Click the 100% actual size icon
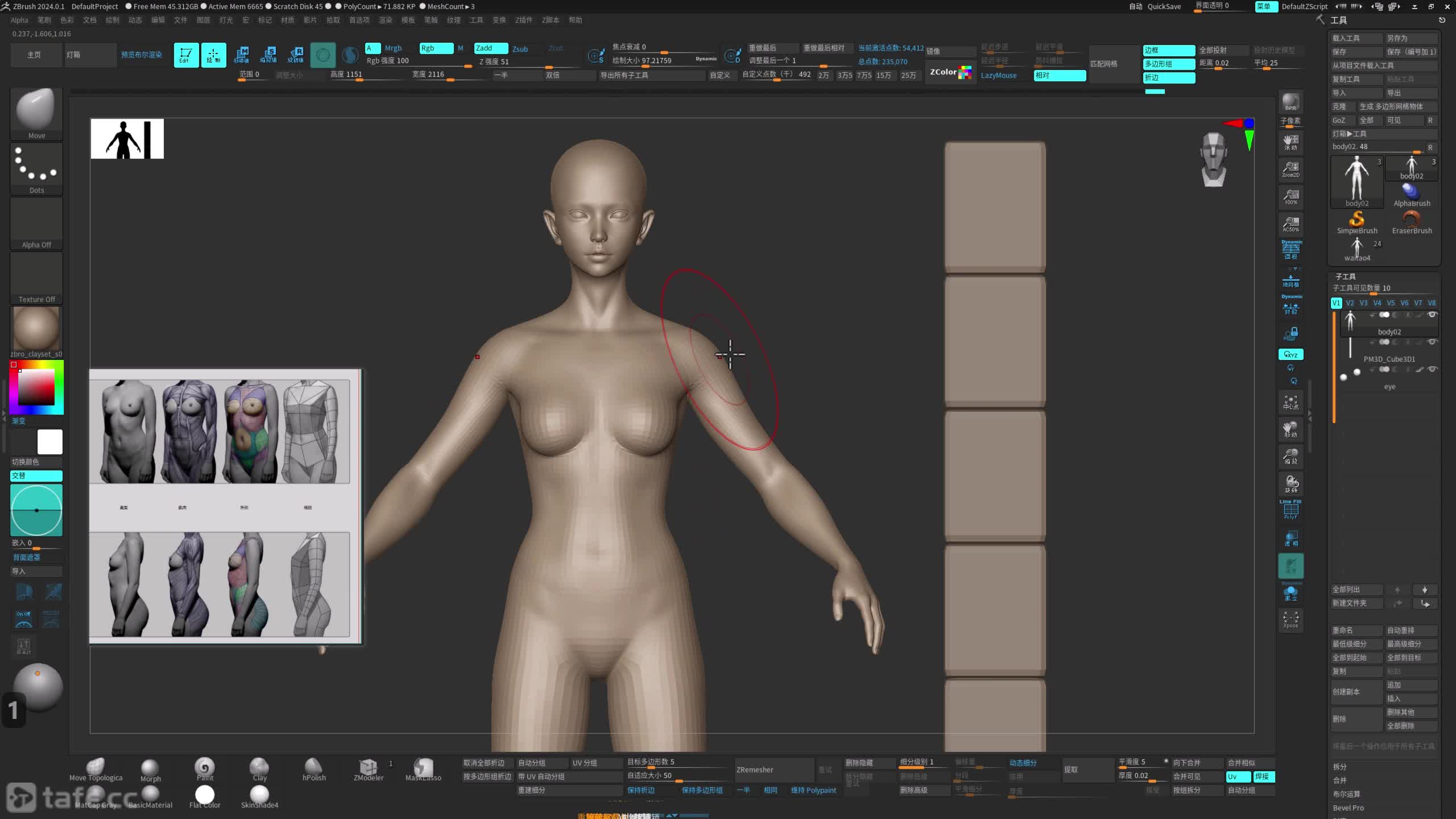 coord(1290,196)
